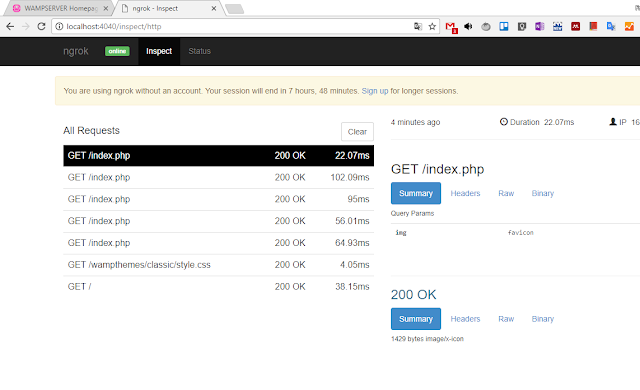Select the GET /index.php 95ms request
The image size is (640, 390).
[218, 199]
